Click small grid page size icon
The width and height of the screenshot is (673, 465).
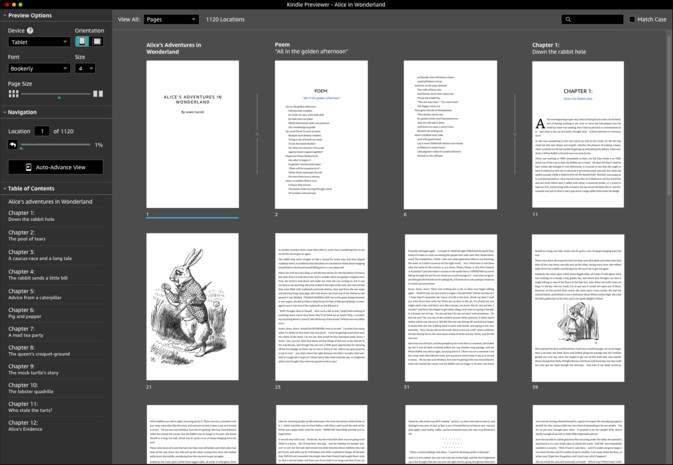[x=14, y=94]
